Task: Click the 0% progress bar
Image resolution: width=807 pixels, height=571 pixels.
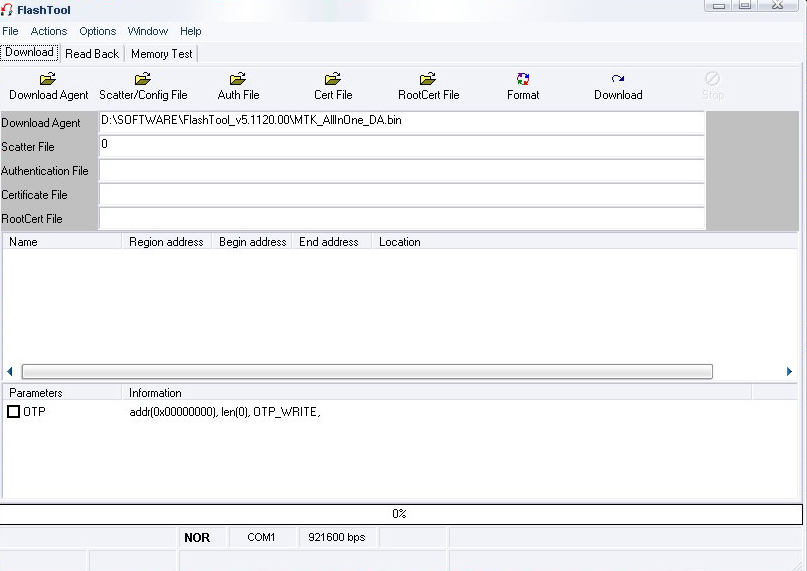Action: [401, 514]
